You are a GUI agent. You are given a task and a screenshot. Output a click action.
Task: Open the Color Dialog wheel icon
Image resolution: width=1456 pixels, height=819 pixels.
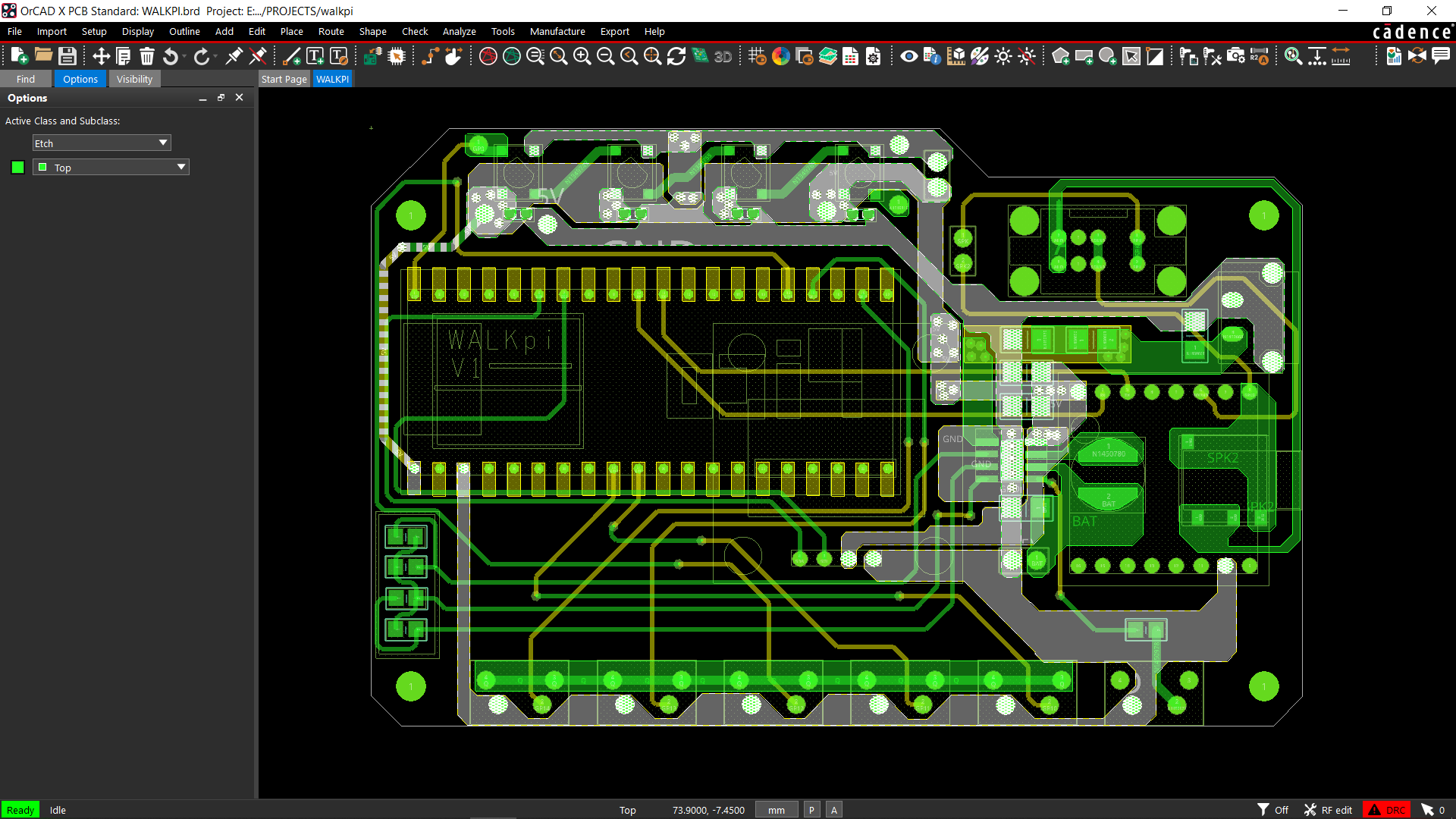[781, 56]
